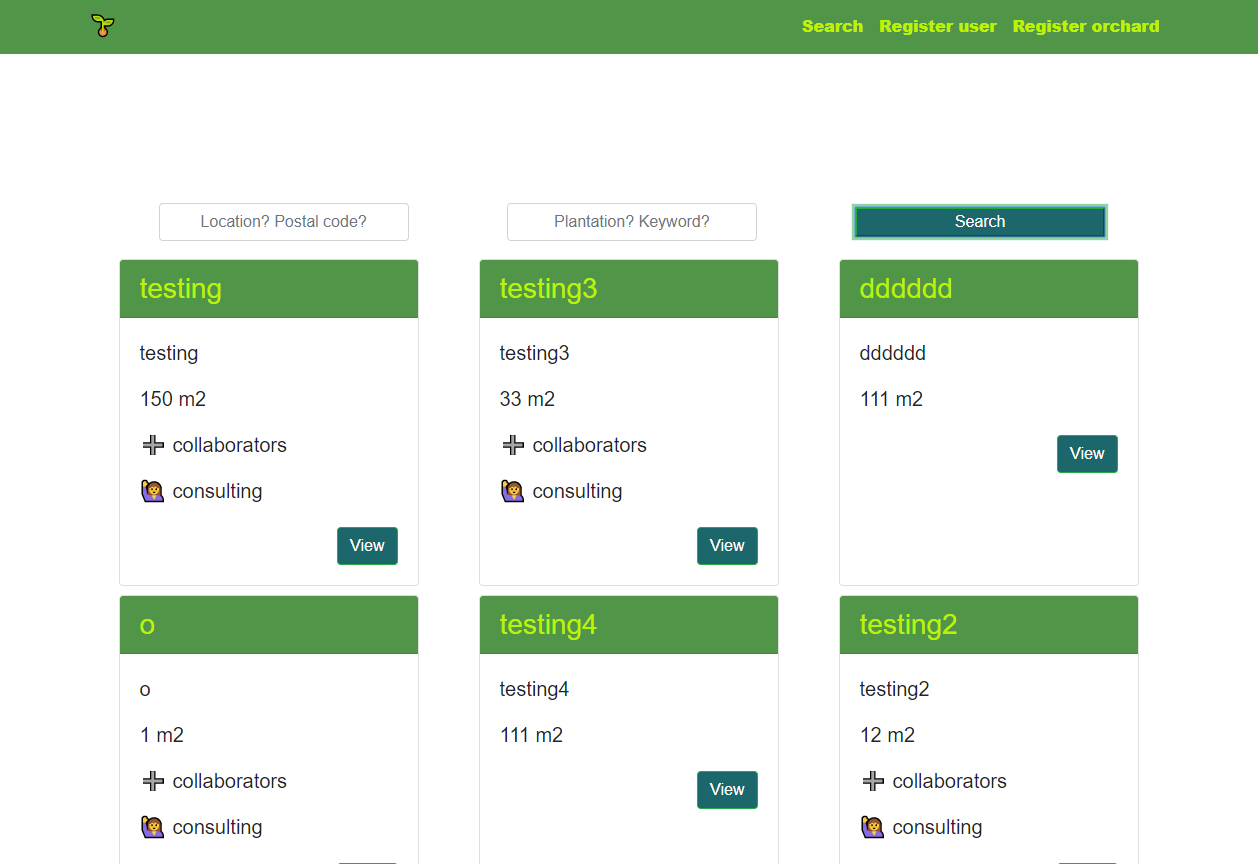The image size is (1258, 864).
Task: Click the 111 m2 text in testing4 card
Action: pos(531,735)
